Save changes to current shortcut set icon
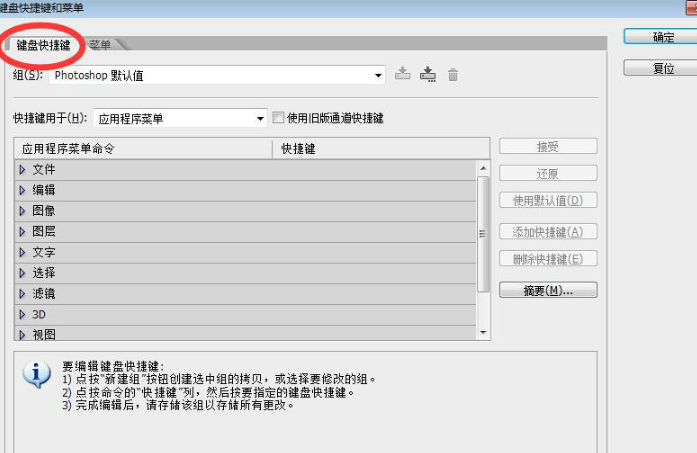This screenshot has width=697, height=453. point(402,74)
